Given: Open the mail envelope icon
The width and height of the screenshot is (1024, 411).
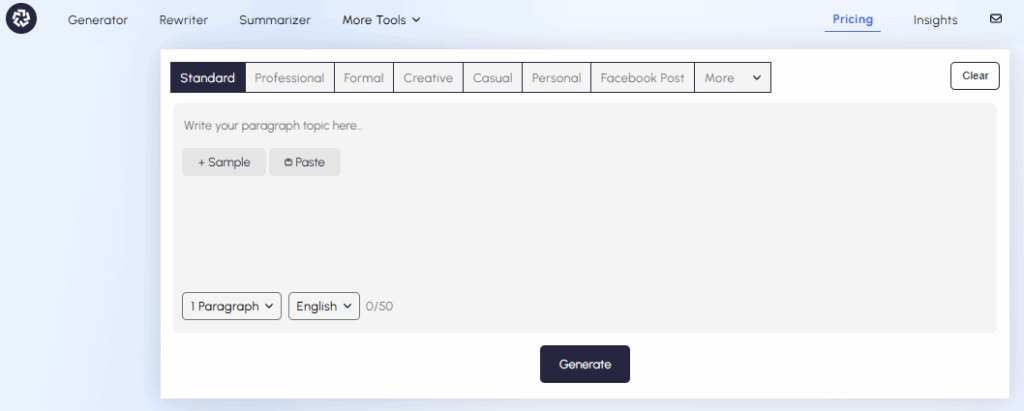Looking at the screenshot, I should pos(995,19).
